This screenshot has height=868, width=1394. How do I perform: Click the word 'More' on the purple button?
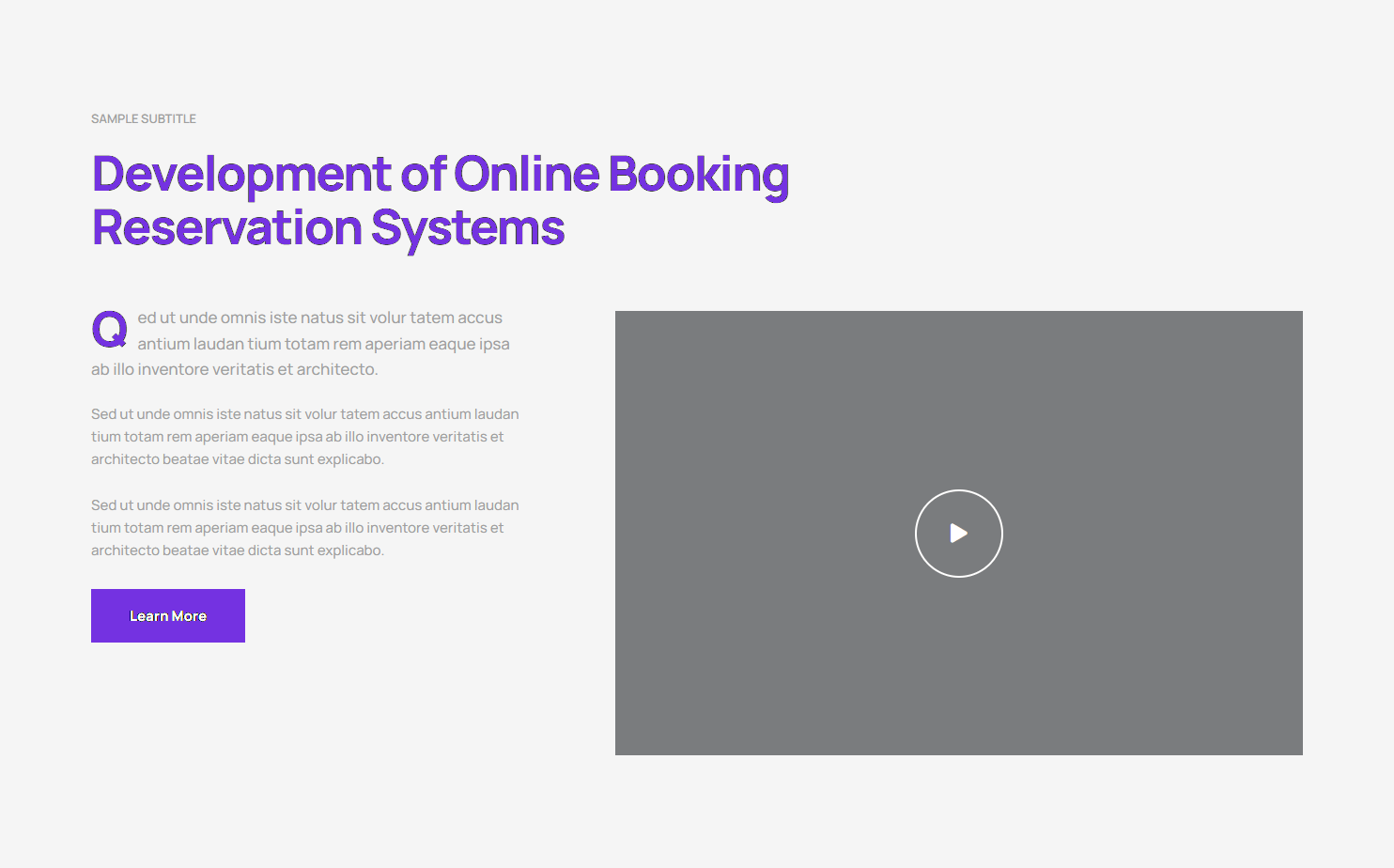coord(189,616)
